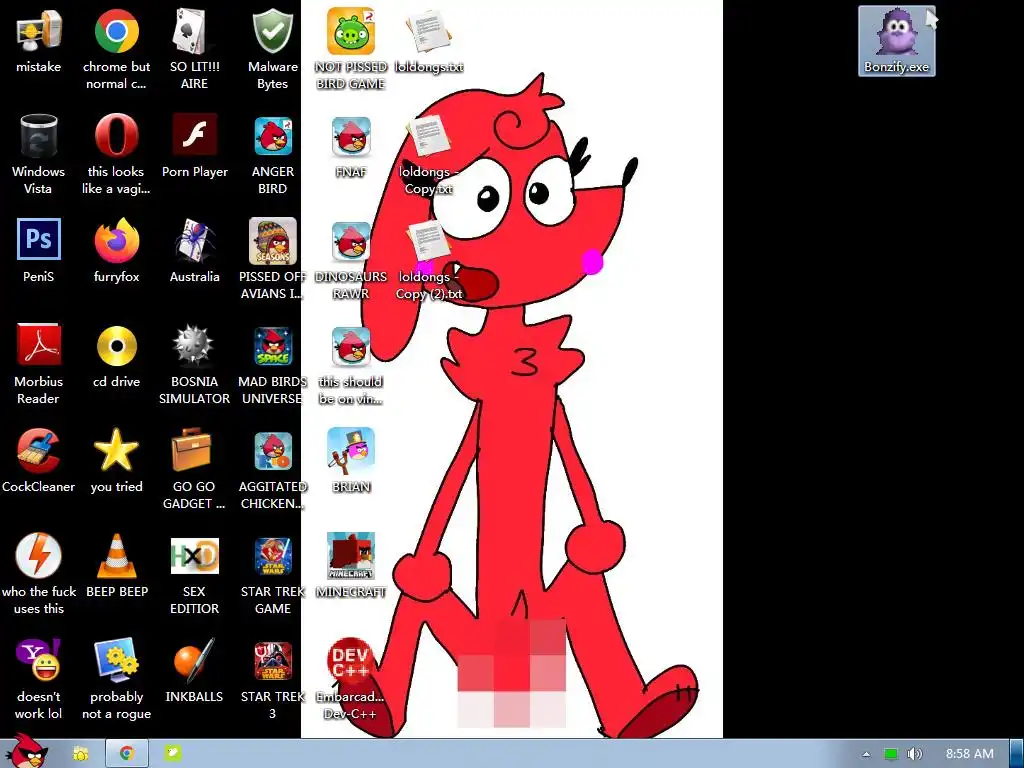The width and height of the screenshot is (1024, 768).
Task: Select the 'BOSNIA SIMULATOR' mine icon
Action: pyautogui.click(x=194, y=364)
